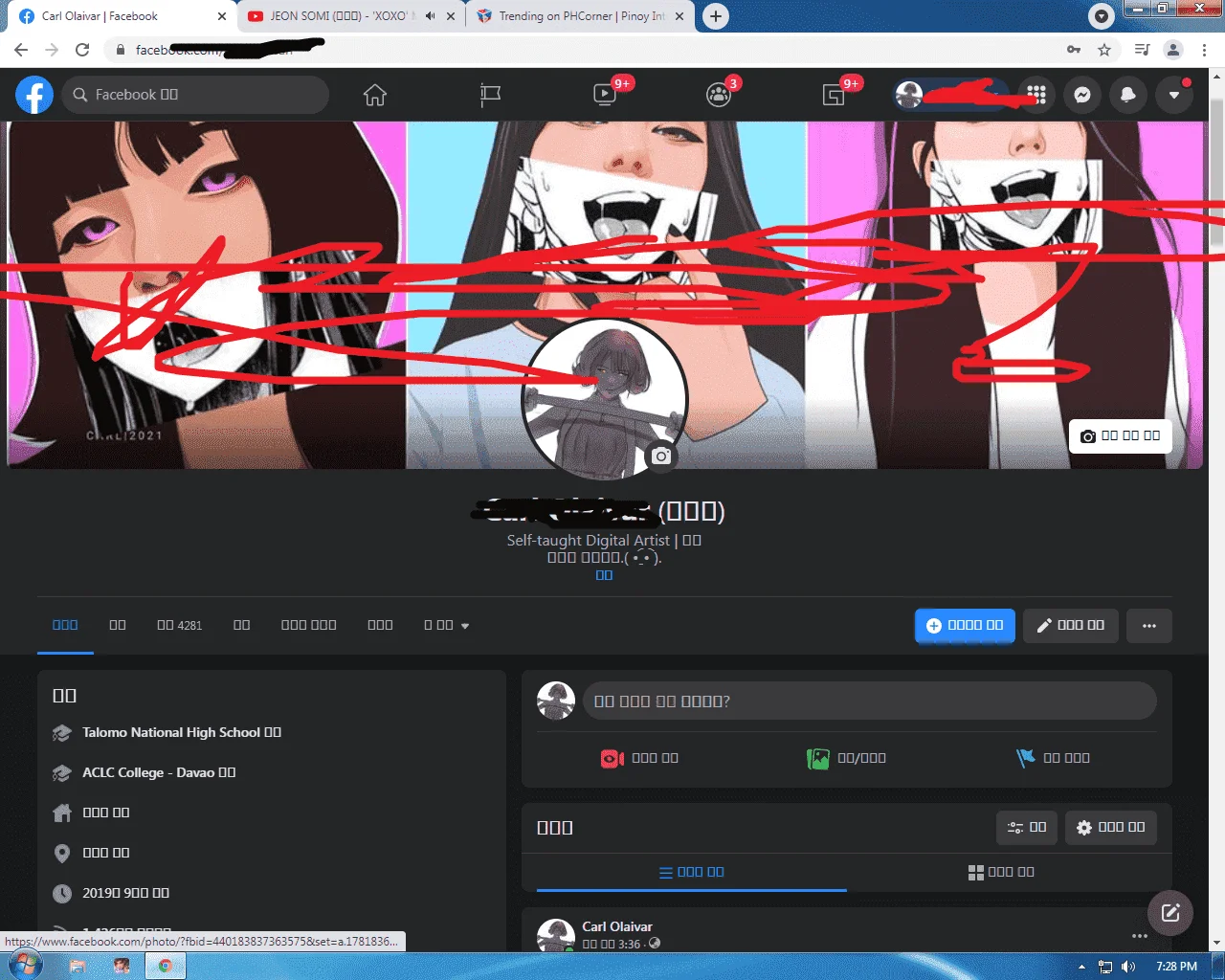The height and width of the screenshot is (980, 1225).
Task: Open the Groups icon with 3 badge
Action: coord(719,95)
